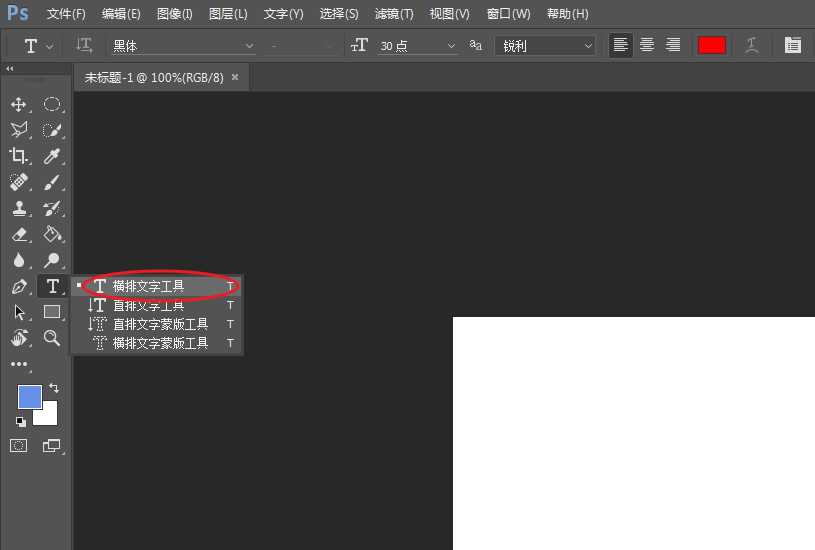815x550 pixels.
Task: Activate the Pen tool
Action: 18,287
